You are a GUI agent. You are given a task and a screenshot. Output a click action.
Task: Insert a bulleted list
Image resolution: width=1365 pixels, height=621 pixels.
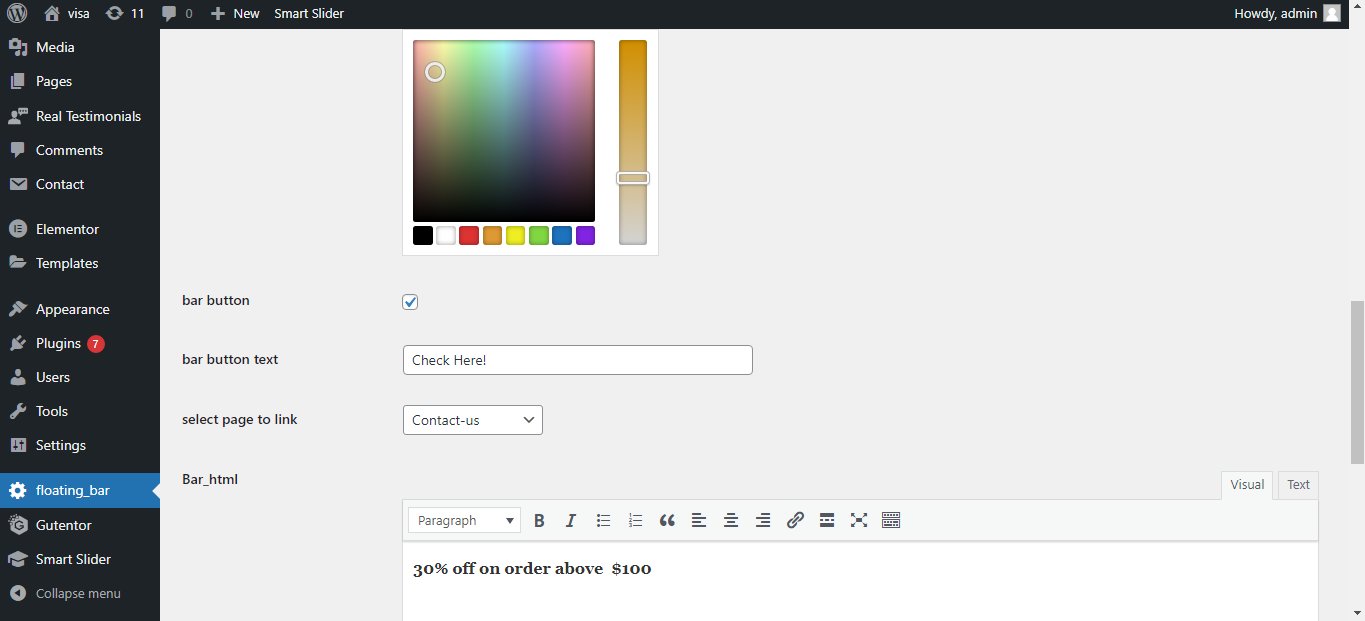(x=603, y=520)
